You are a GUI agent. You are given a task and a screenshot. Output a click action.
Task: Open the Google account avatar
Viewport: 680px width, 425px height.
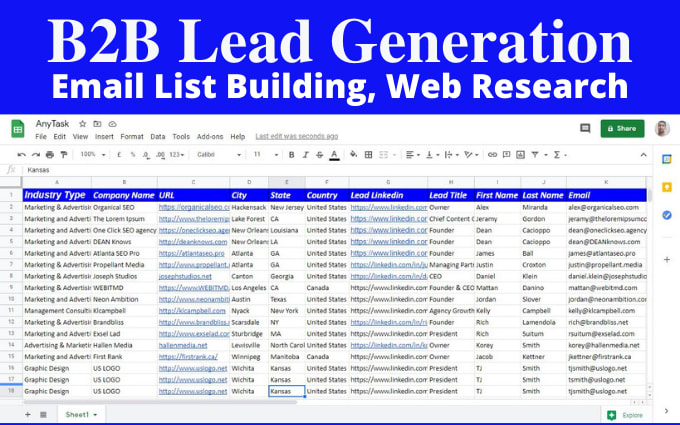[662, 128]
